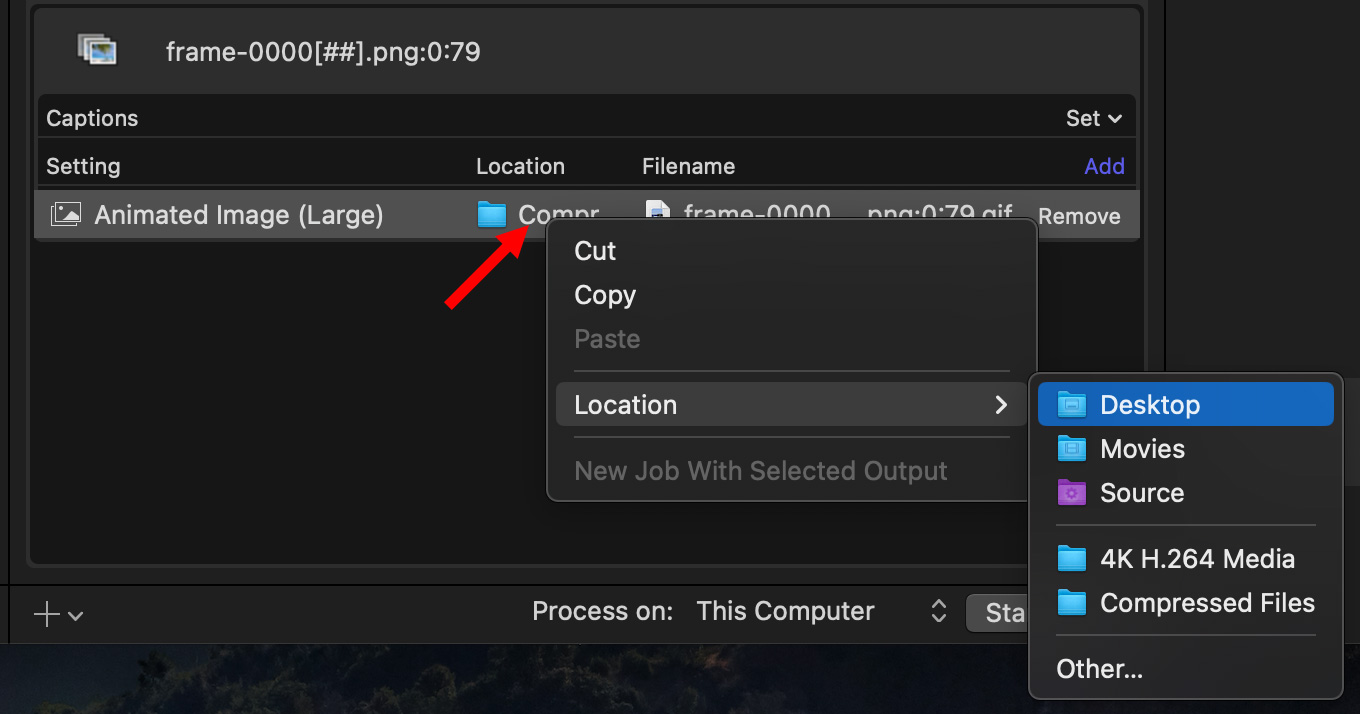Viewport: 1360px width, 714px height.
Task: Click the Animated Image setting icon
Action: click(x=66, y=214)
